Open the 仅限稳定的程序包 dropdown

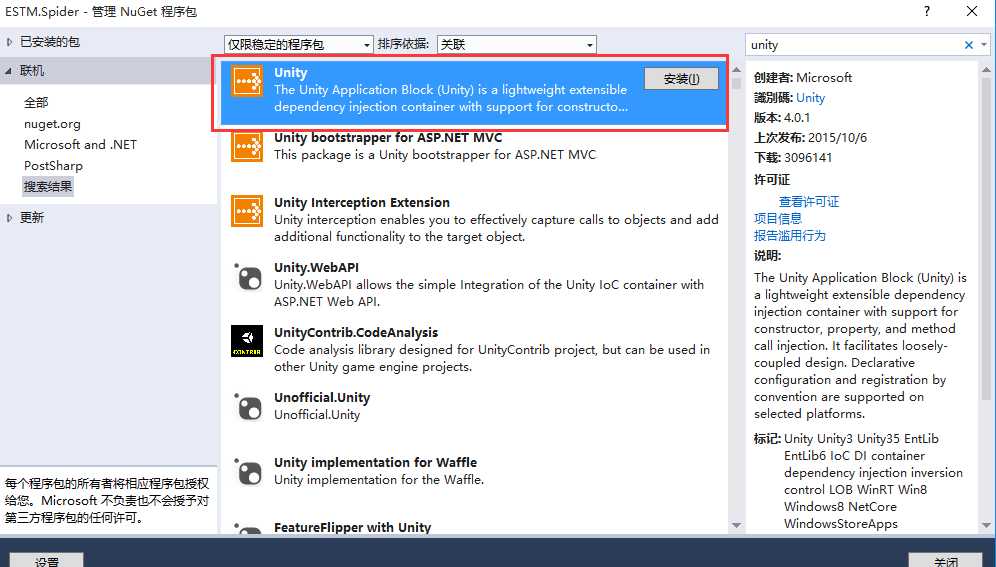(299, 44)
